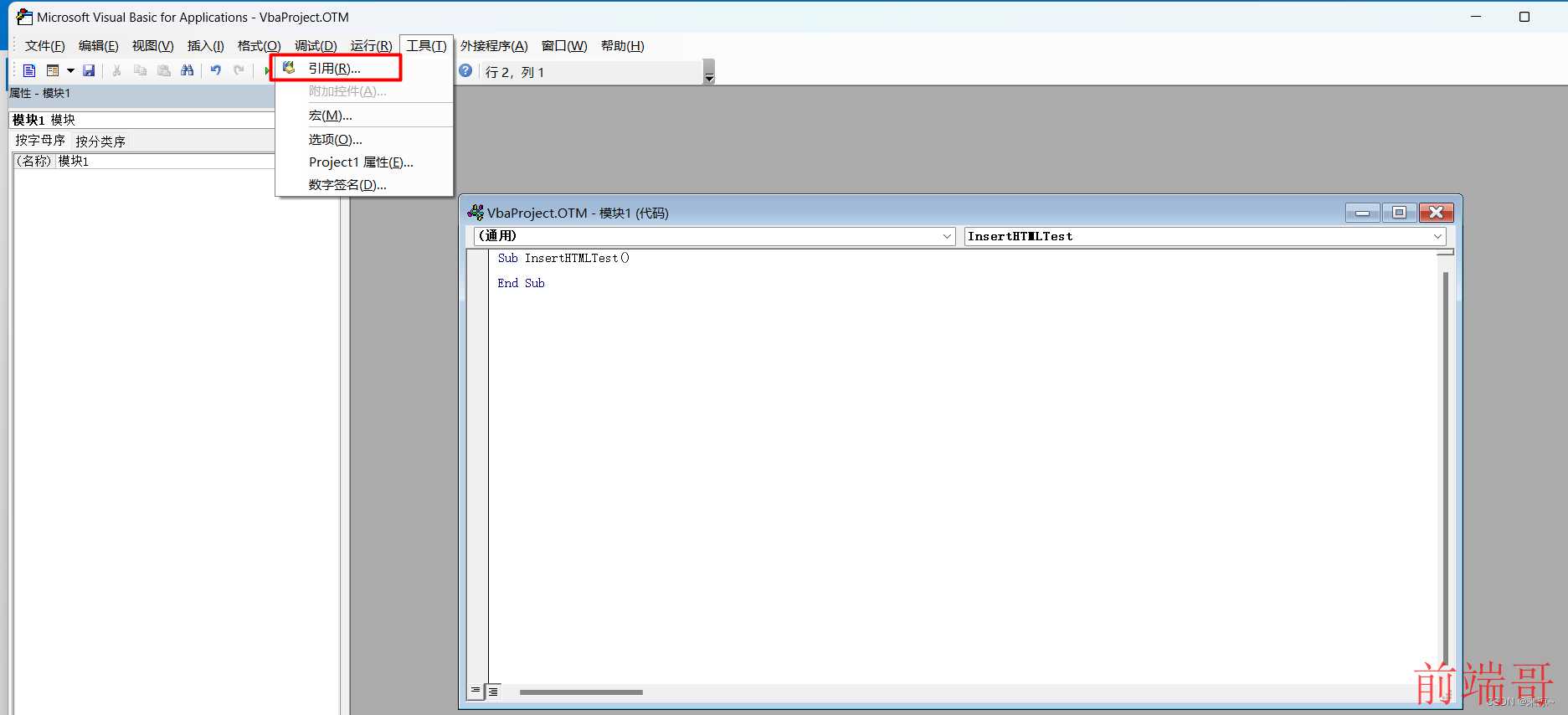Select the 模块1 object combo box in properties

pos(142,120)
